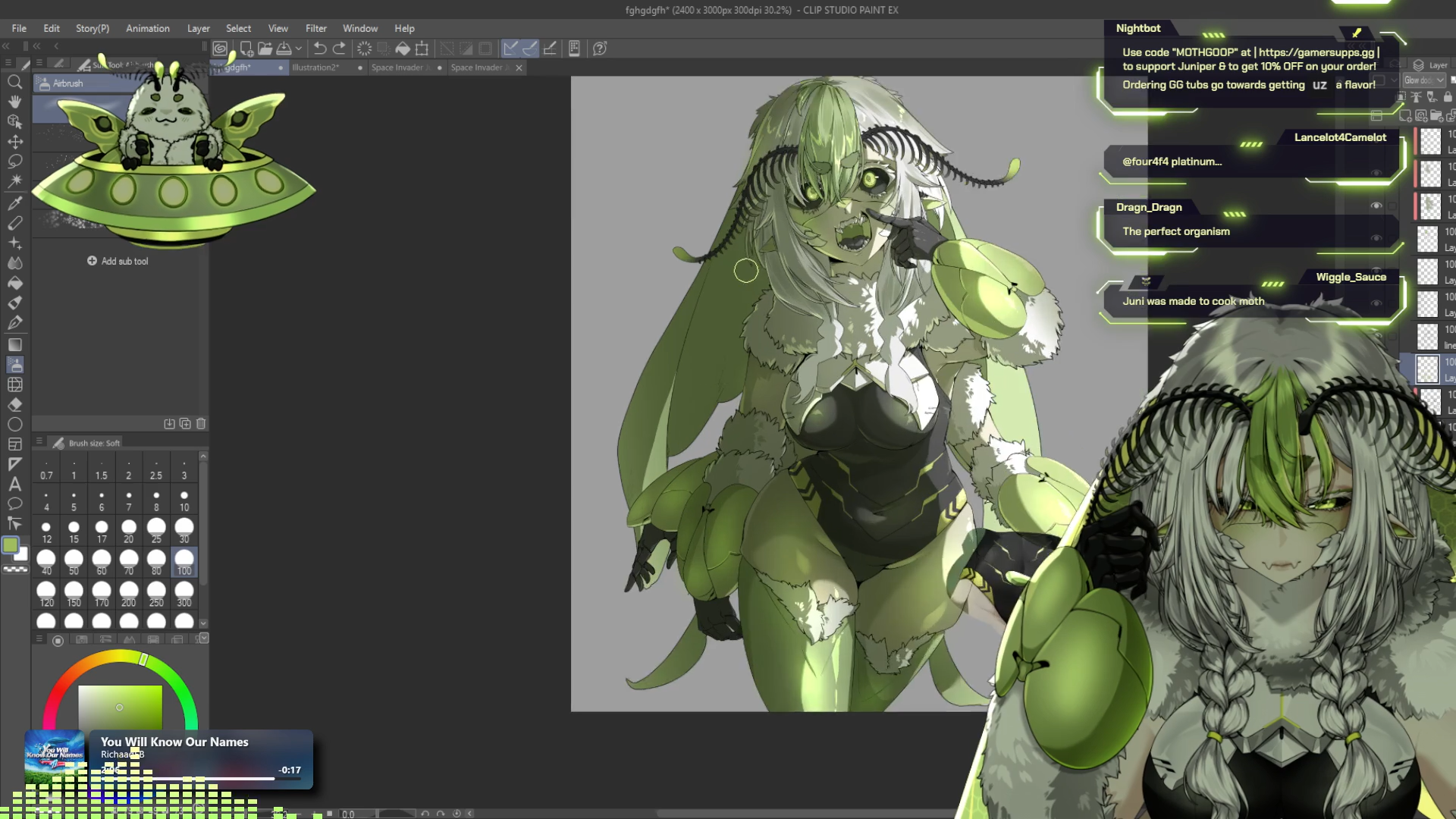Image resolution: width=1456 pixels, height=819 pixels.
Task: Switch to the Illustration2 tab
Action: [x=315, y=67]
